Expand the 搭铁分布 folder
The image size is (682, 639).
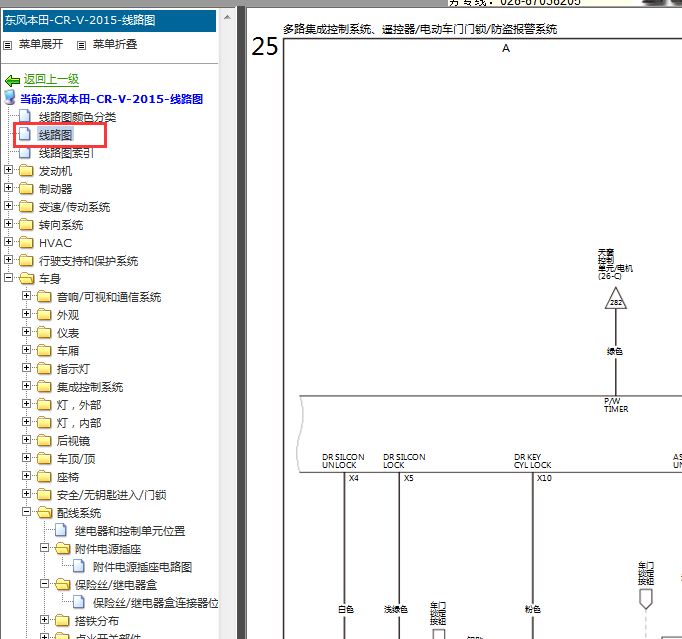click(44, 619)
